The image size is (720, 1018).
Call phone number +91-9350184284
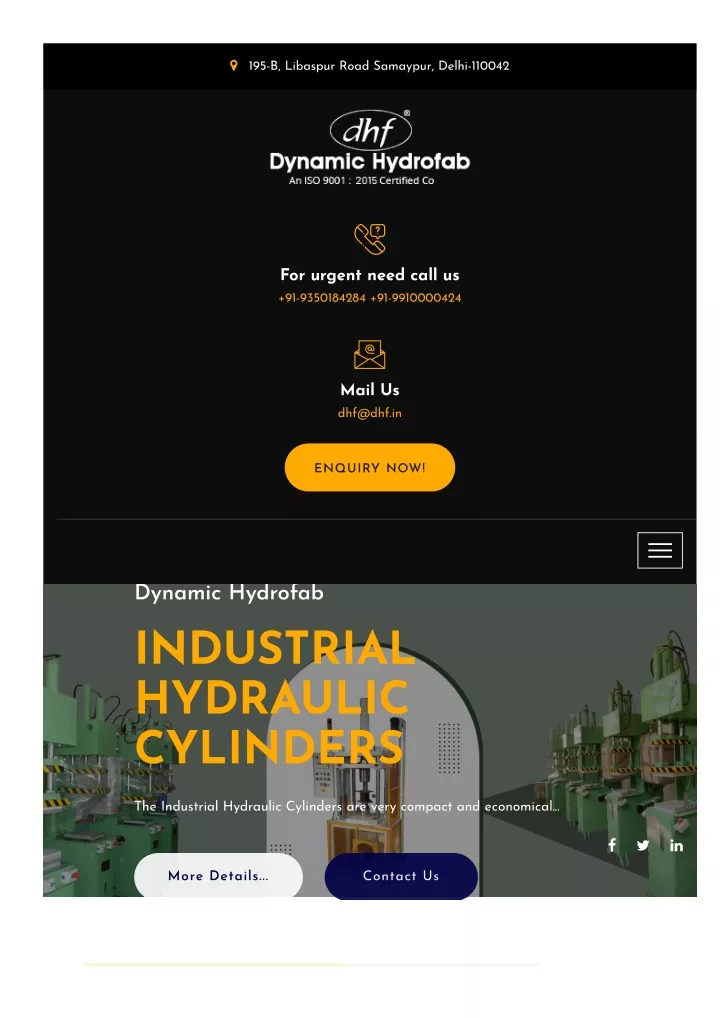pyautogui.click(x=322, y=298)
